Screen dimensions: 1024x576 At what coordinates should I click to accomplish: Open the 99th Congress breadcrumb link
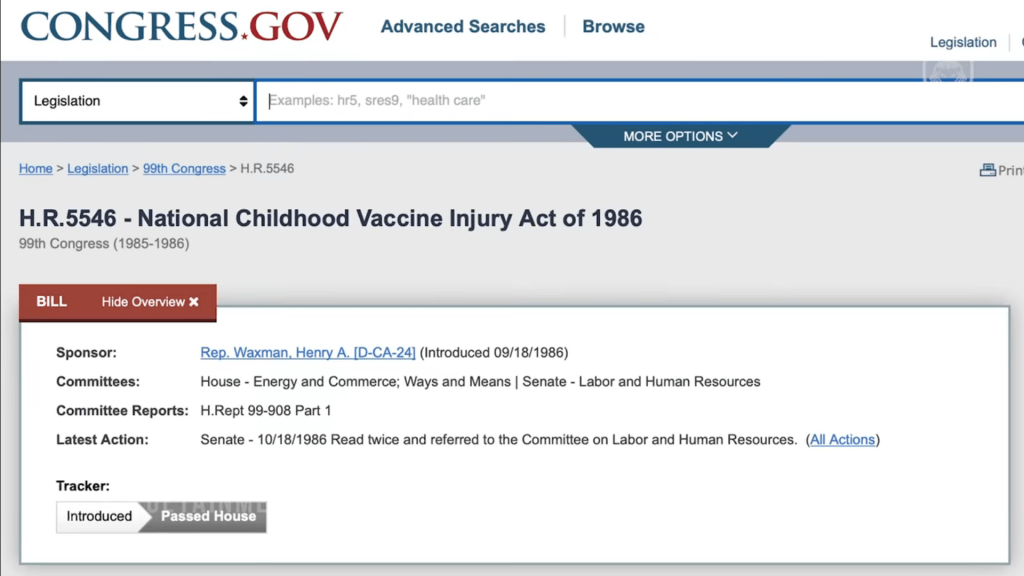coord(184,169)
